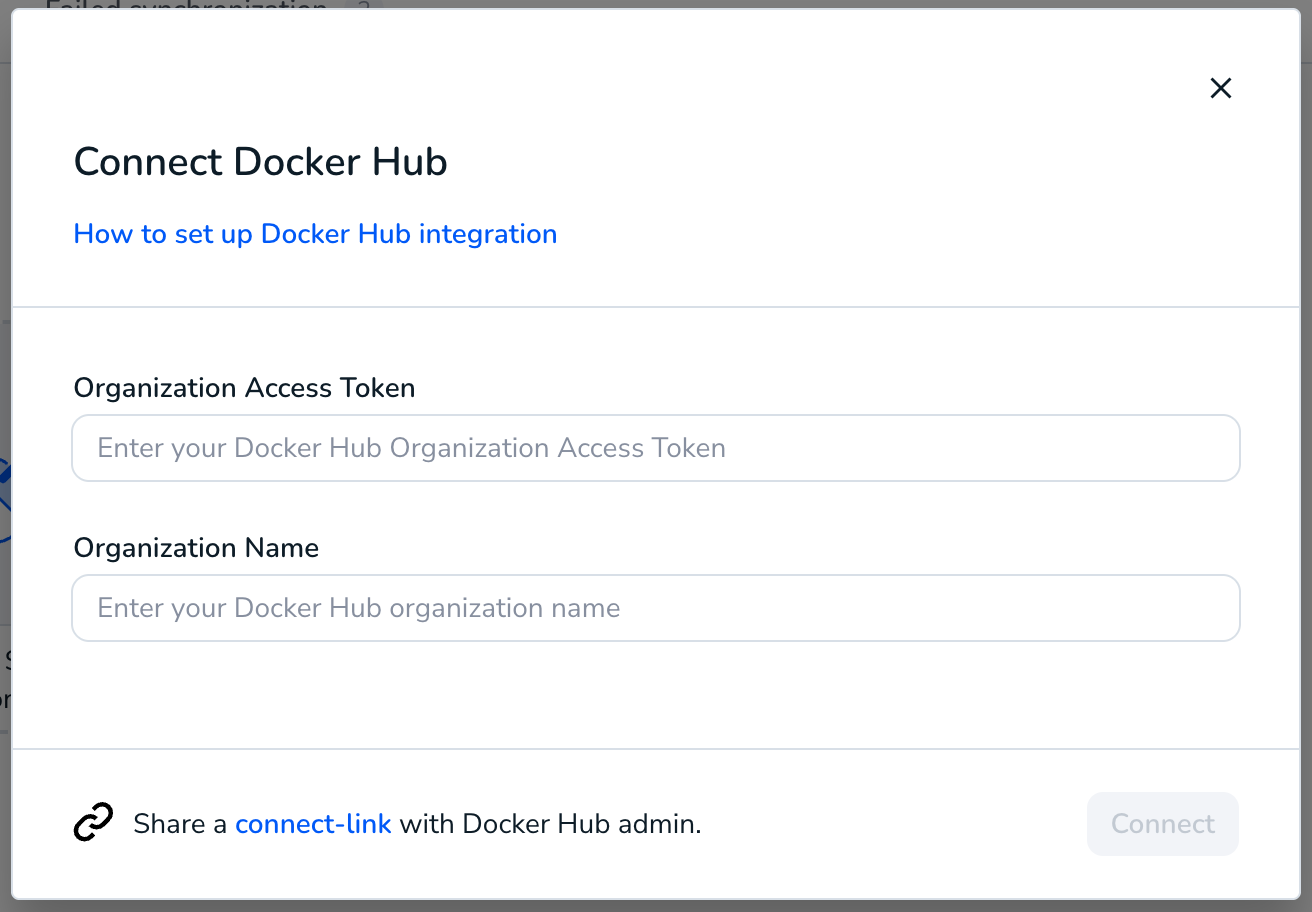Viewport: 1312px width, 912px height.
Task: Click the chain link icon
Action: pyautogui.click(x=94, y=823)
